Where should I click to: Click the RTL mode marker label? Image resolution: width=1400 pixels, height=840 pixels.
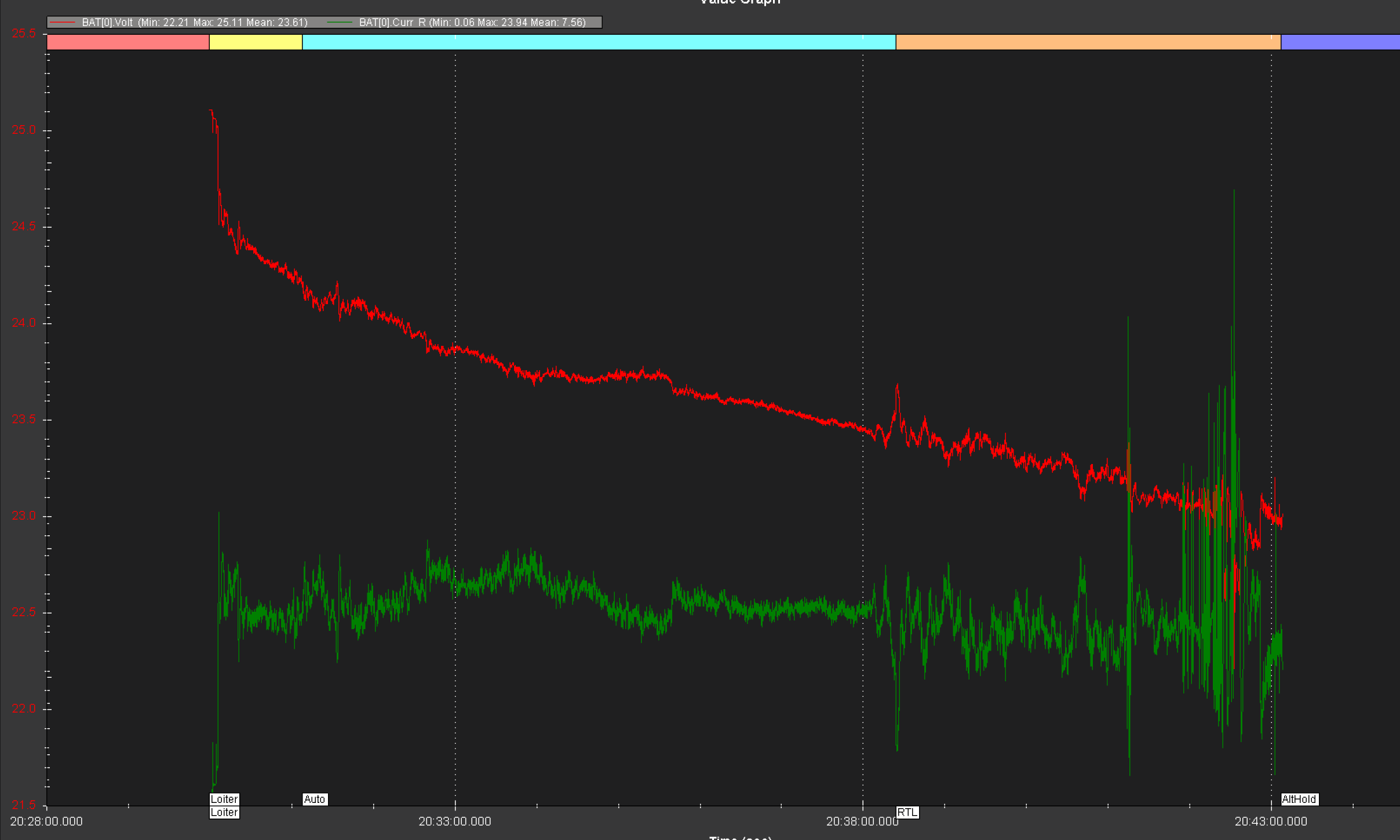(x=907, y=812)
